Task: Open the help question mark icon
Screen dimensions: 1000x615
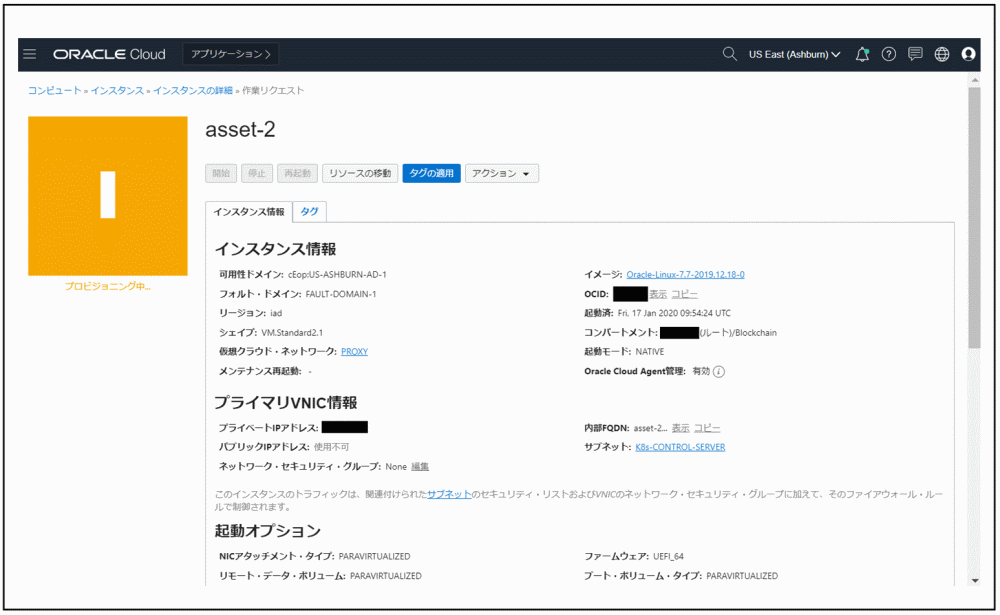Action: click(888, 54)
